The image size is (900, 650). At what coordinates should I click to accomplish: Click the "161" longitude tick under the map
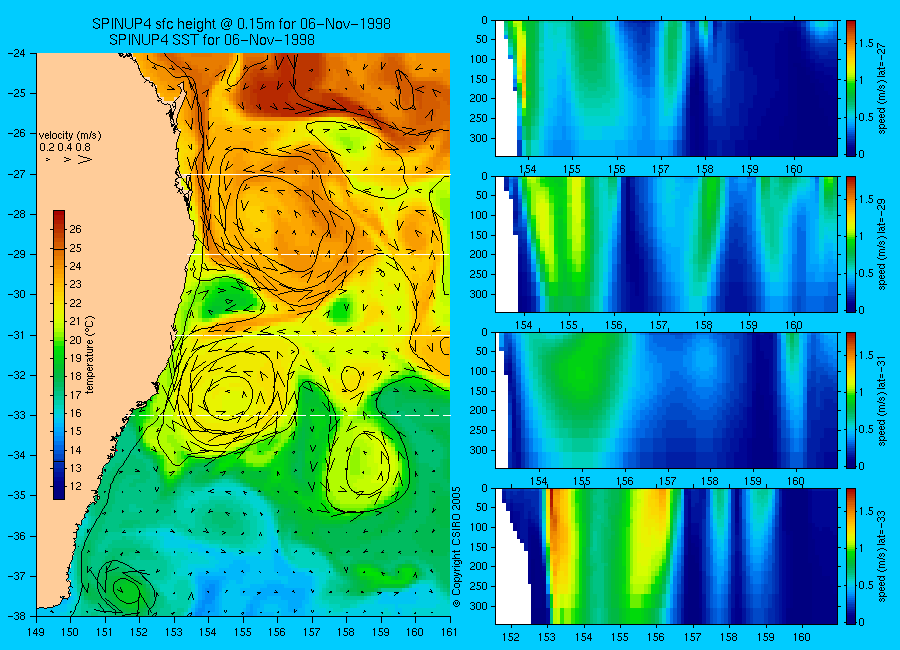tap(449, 632)
